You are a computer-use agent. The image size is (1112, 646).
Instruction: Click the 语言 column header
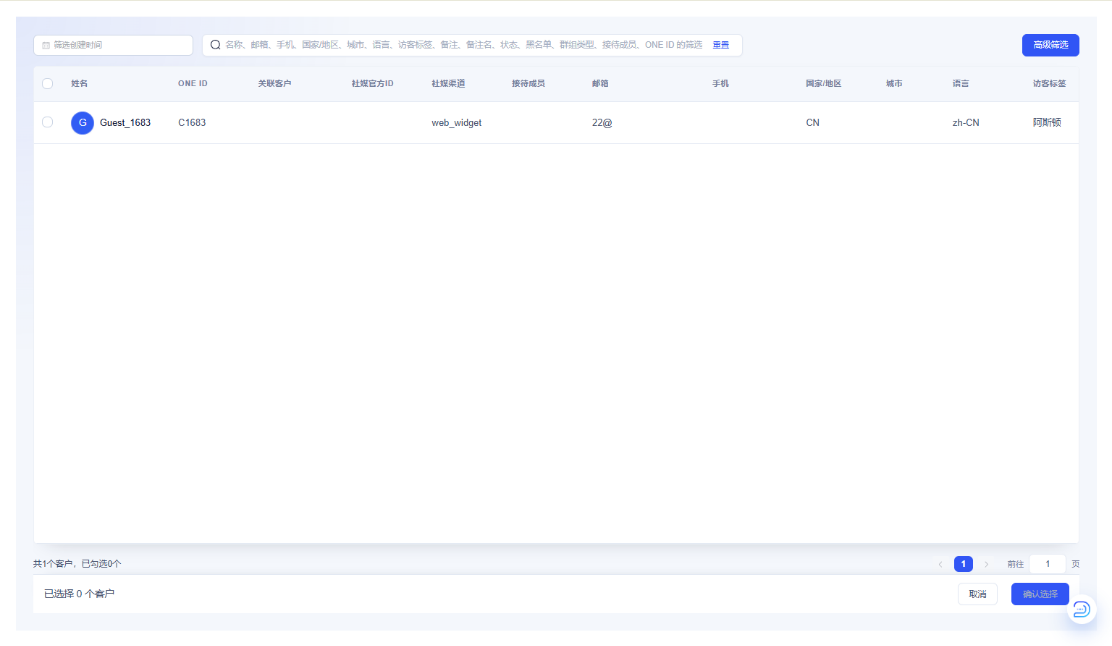[x=961, y=84]
